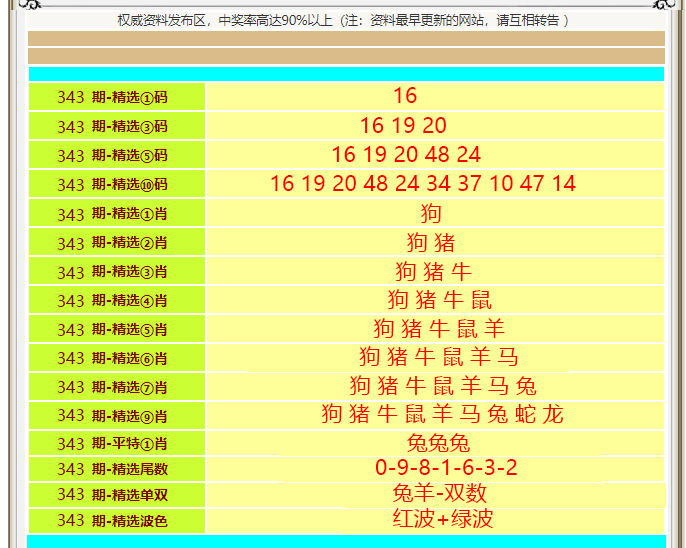686x548 pixels.
Task: Select the 343期-平特①肖 label cell
Action: pyautogui.click(x=117, y=444)
